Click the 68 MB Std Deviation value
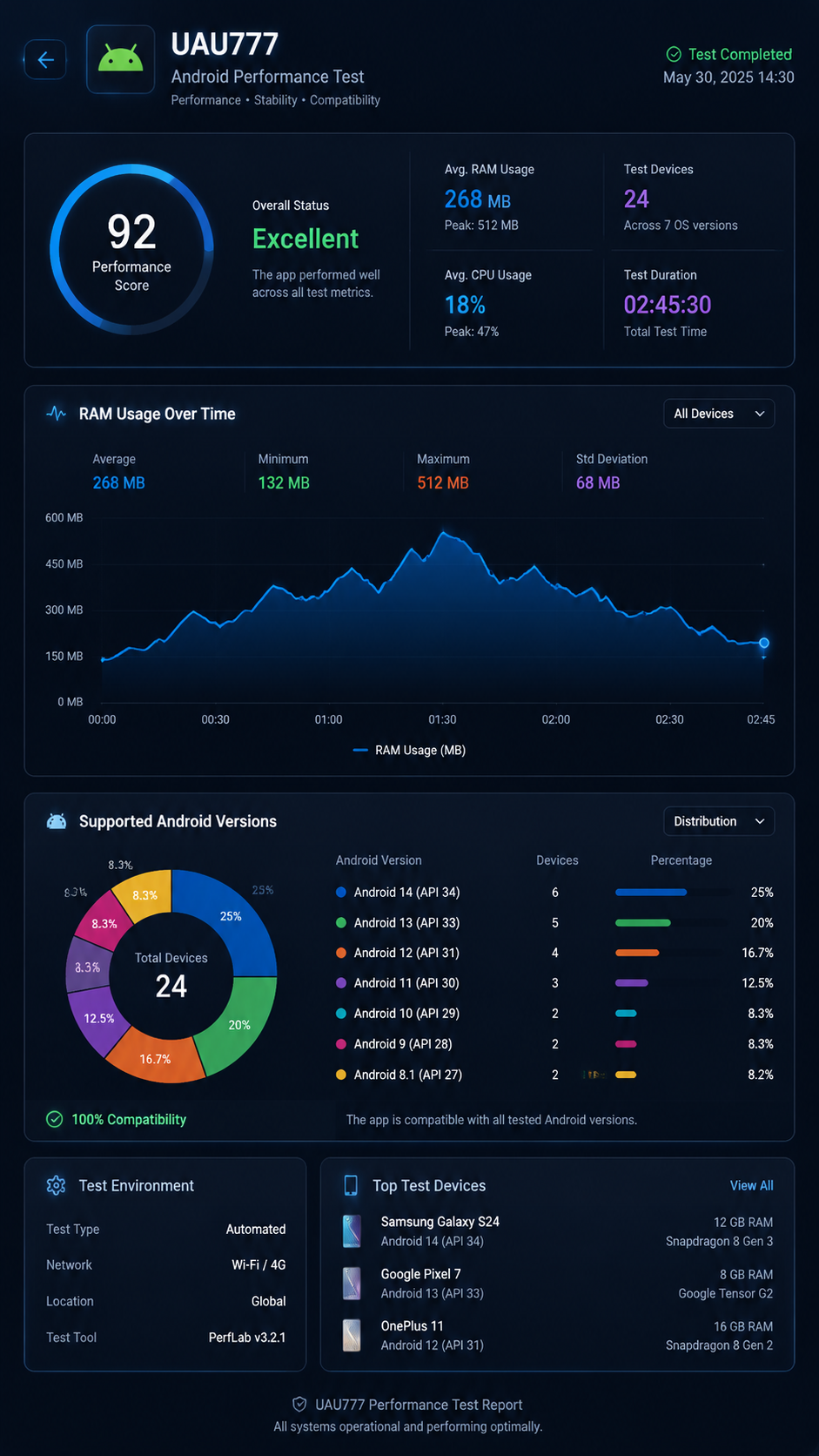Viewport: 819px width, 1456px height. [x=598, y=482]
